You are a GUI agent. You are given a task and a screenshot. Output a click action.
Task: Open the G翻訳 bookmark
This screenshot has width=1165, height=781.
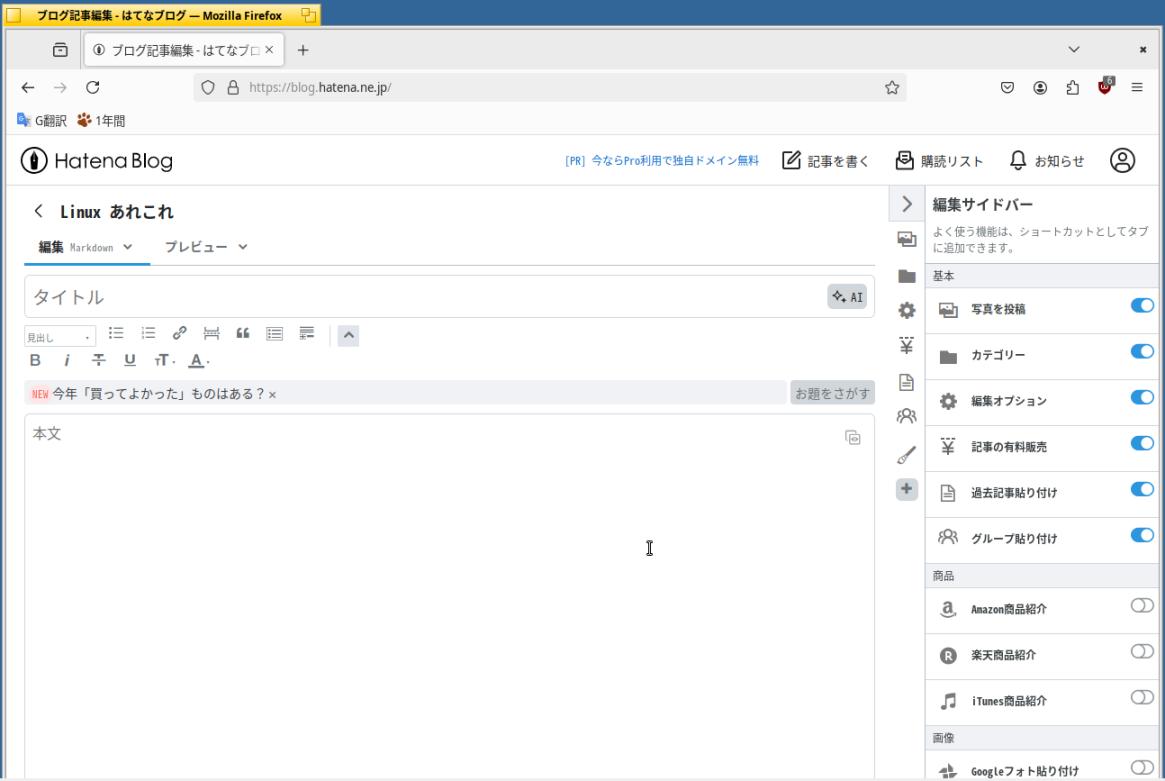42,120
